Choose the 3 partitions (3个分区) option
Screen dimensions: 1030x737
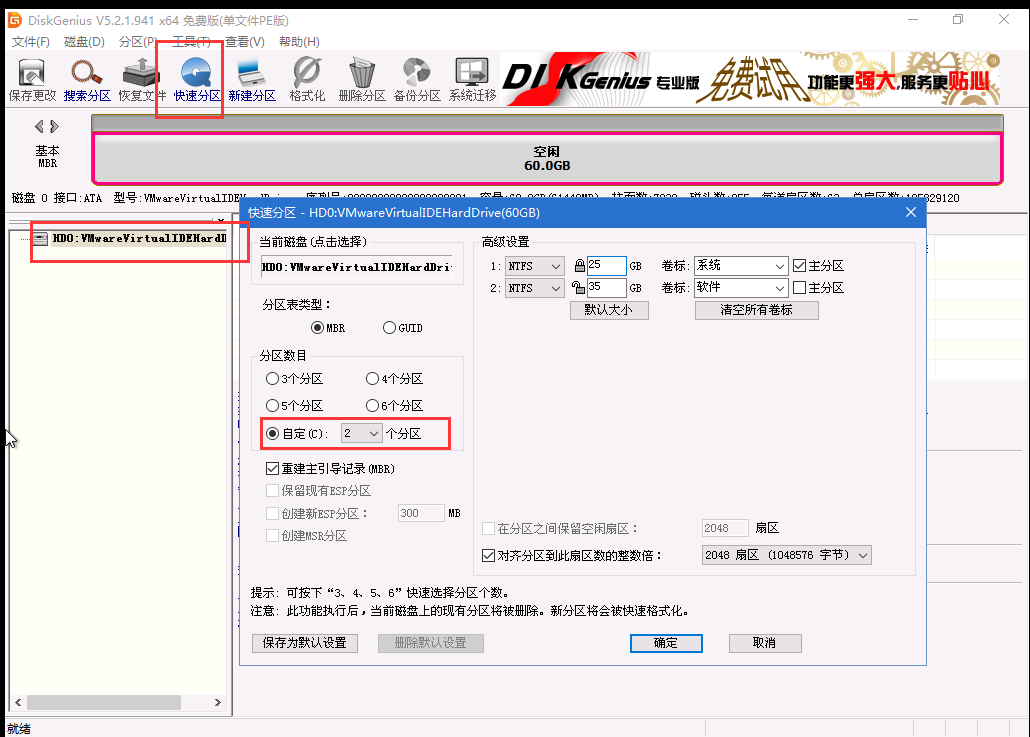[x=272, y=379]
